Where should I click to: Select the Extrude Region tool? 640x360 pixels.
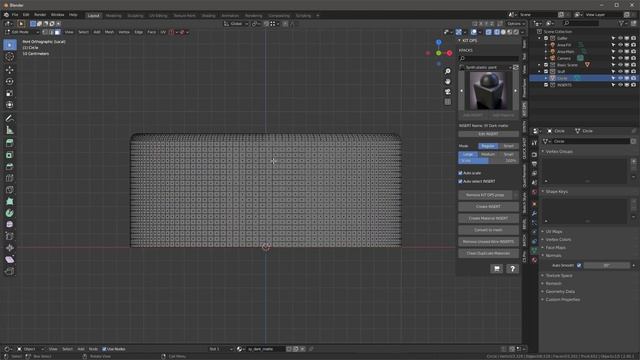[x=9, y=143]
